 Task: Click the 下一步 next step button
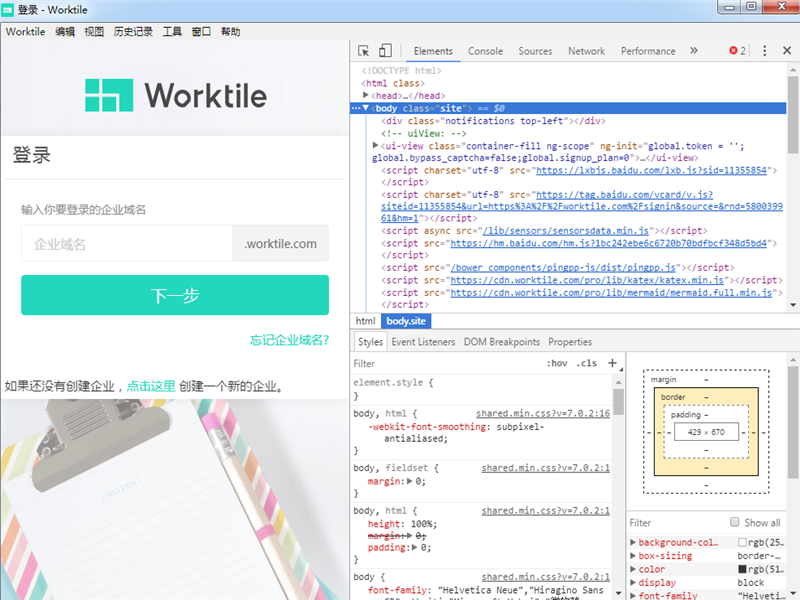point(175,295)
